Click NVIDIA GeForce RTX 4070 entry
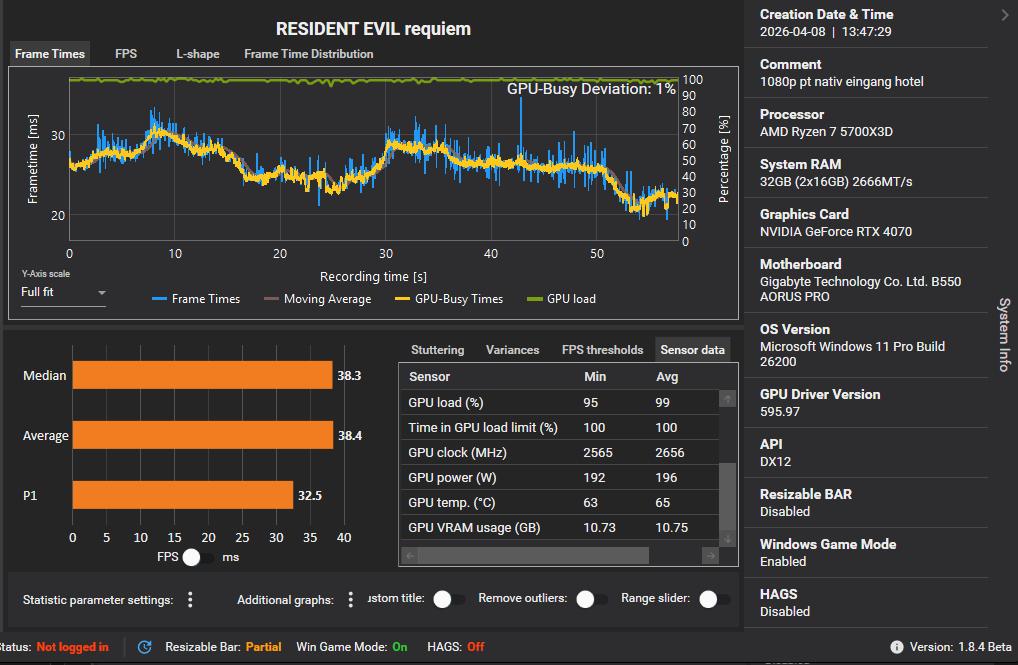The image size is (1018, 665). click(836, 232)
